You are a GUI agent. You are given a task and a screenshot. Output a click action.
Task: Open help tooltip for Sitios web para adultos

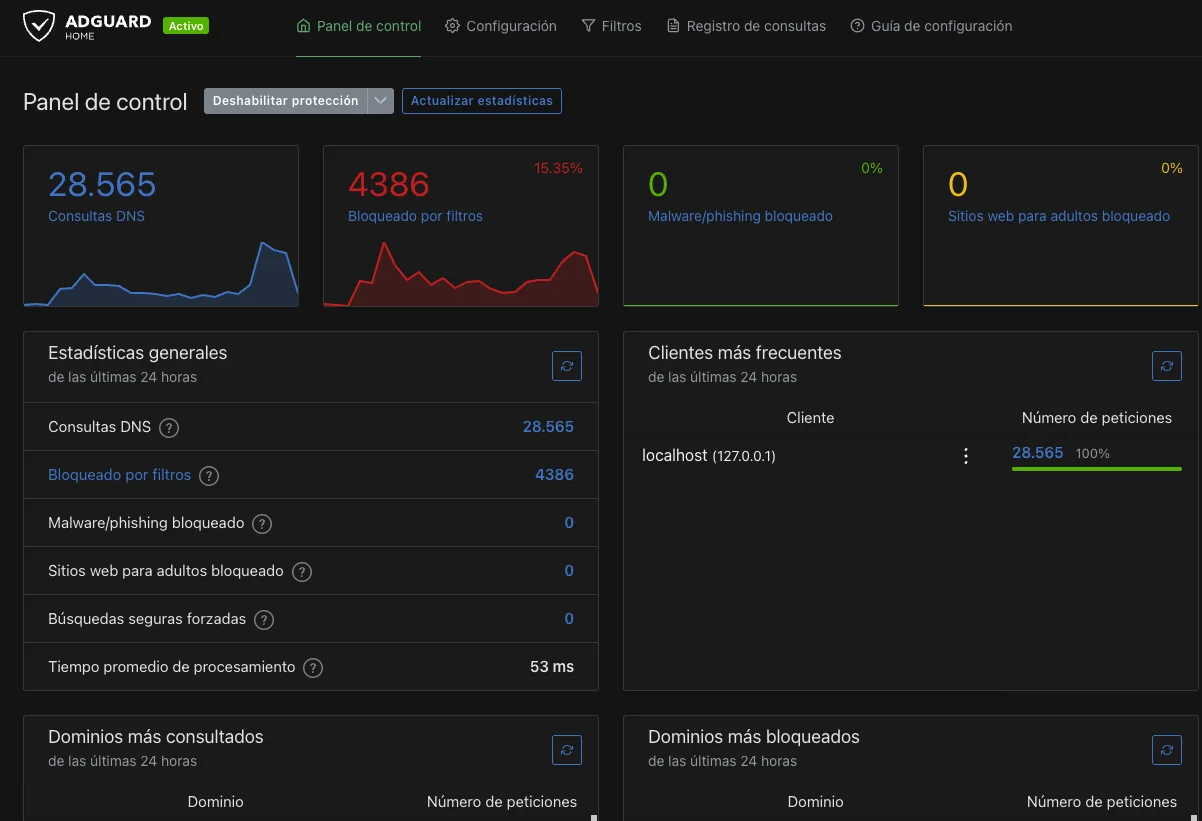tap(302, 572)
